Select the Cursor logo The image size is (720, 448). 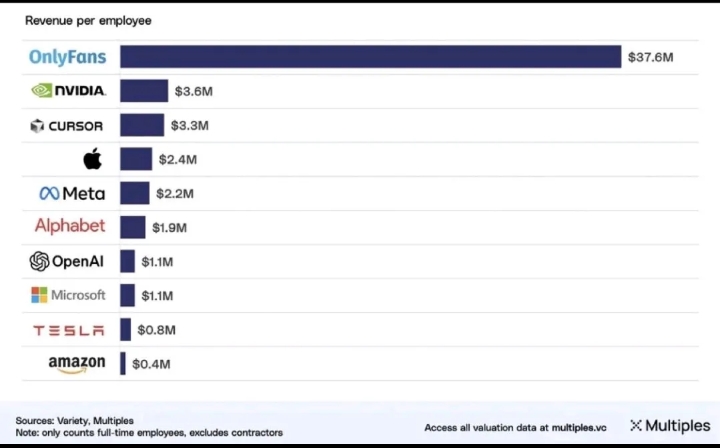pos(68,126)
